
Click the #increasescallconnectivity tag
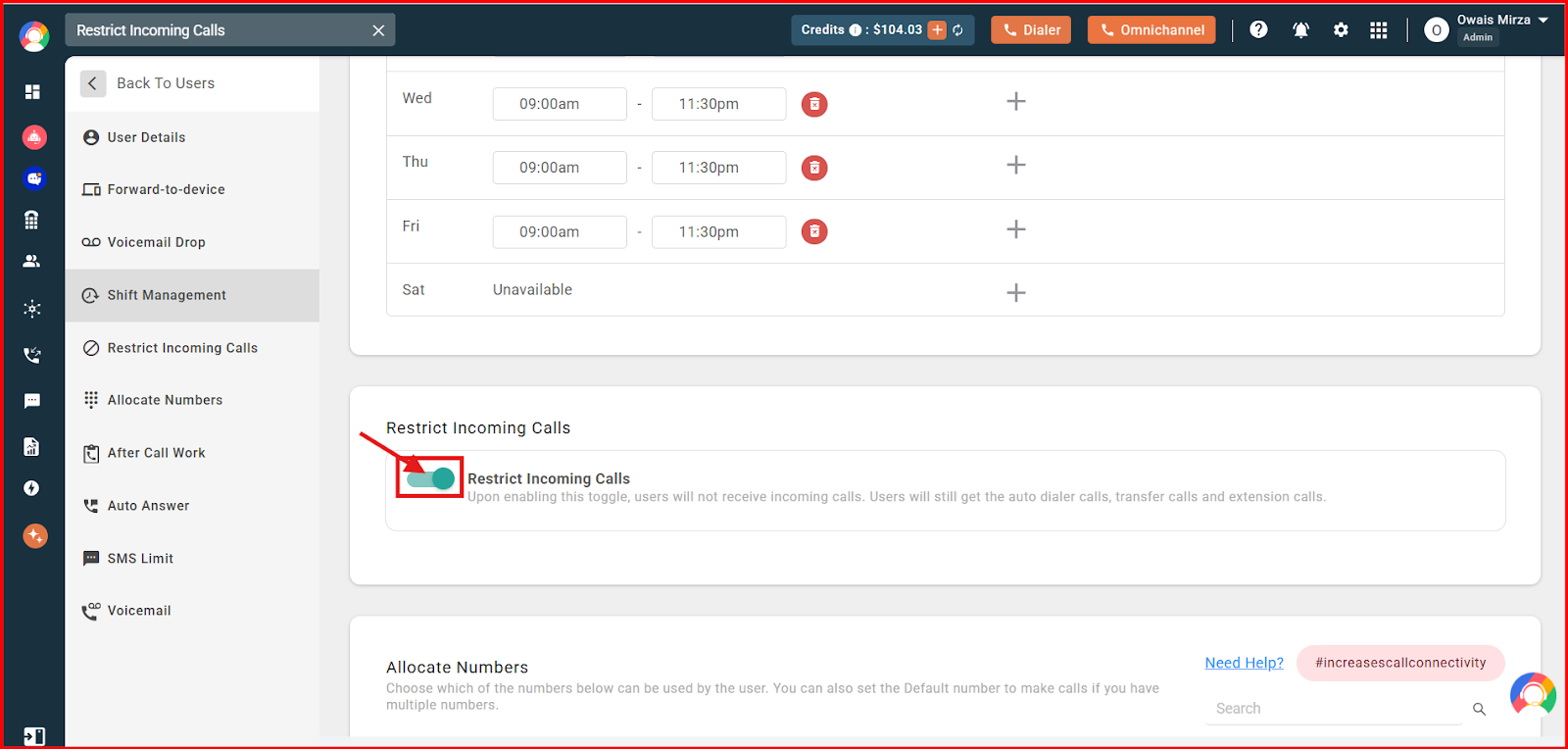[1400, 663]
